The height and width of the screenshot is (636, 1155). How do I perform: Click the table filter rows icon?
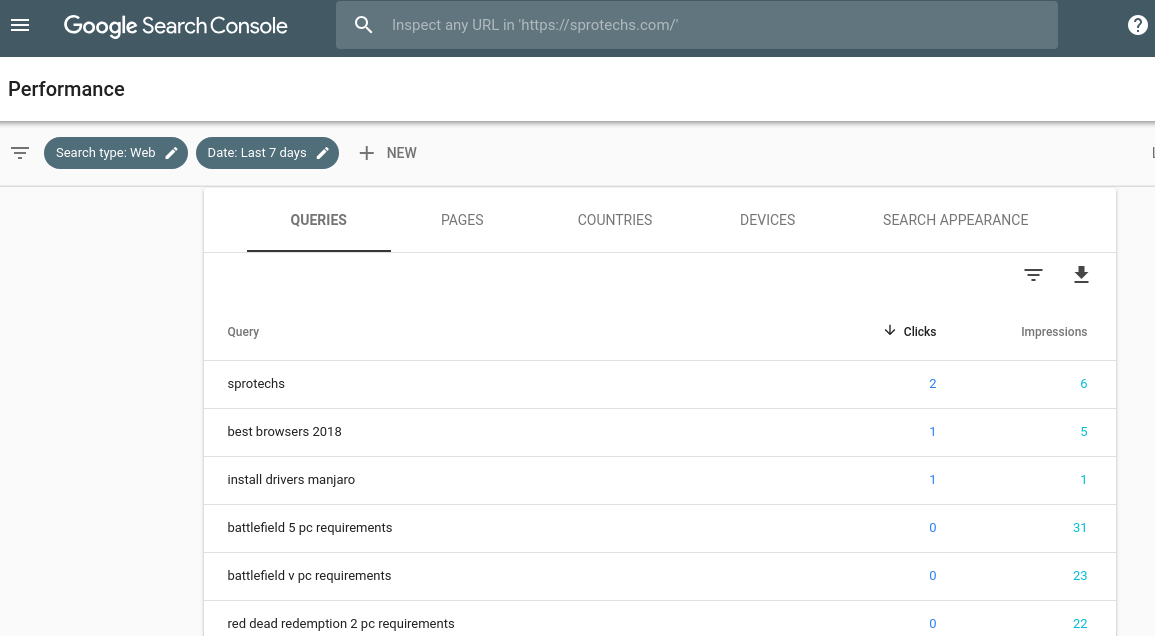click(x=1033, y=275)
